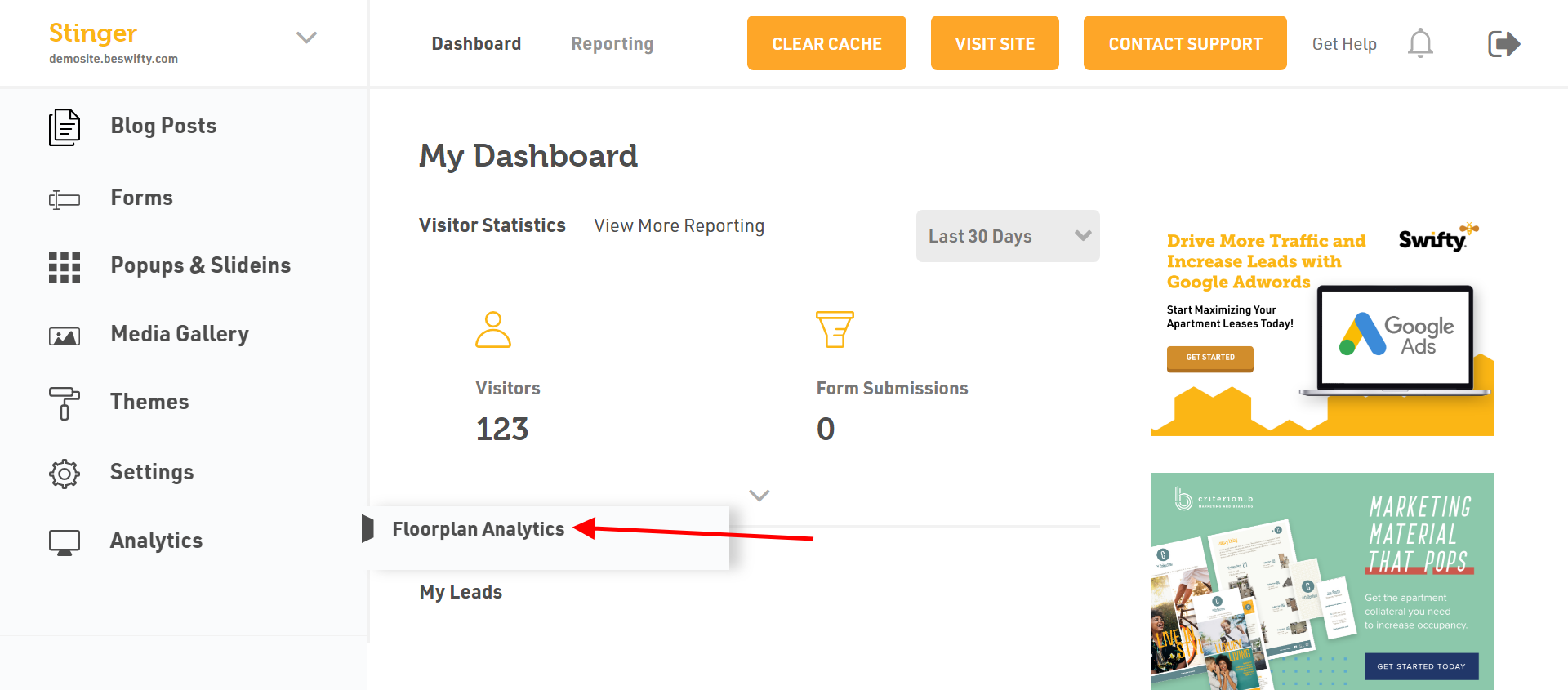
Task: Open Settings gear icon
Action: click(x=65, y=474)
